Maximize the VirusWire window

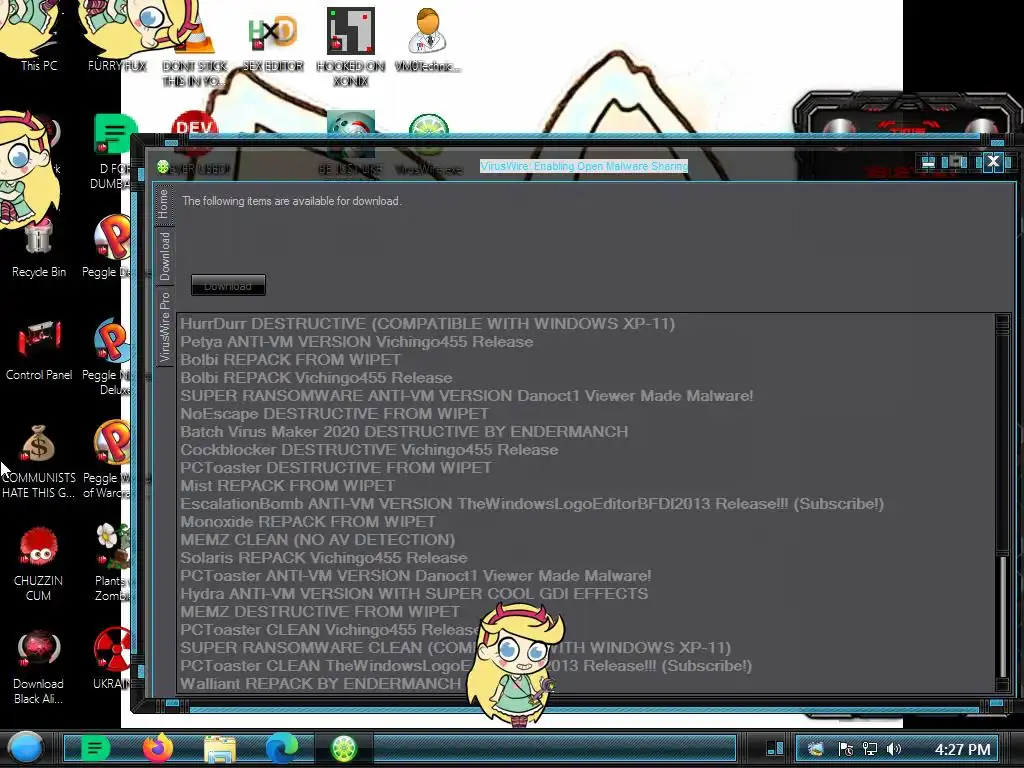coord(957,162)
